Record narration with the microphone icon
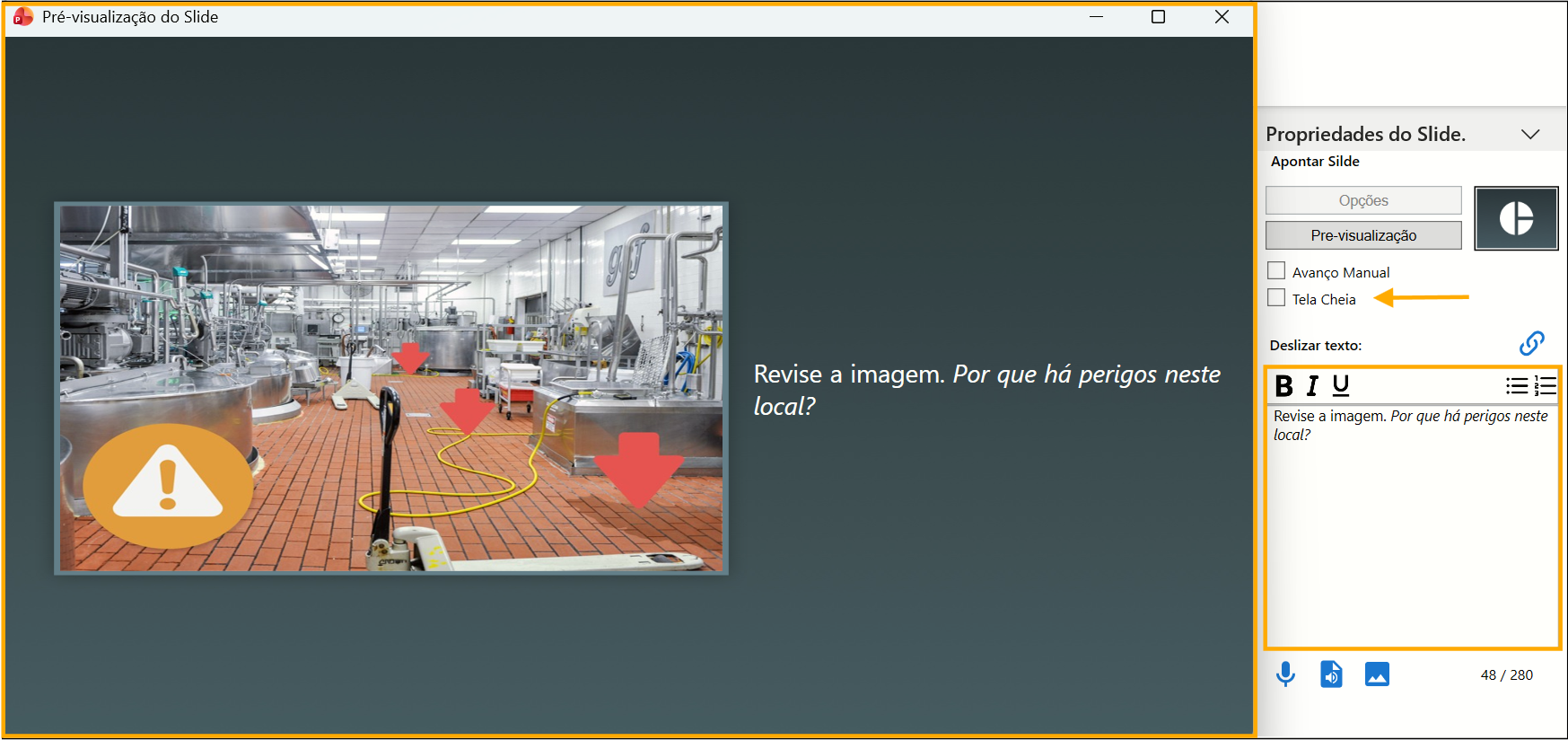The height and width of the screenshot is (740, 1568). click(x=1285, y=674)
